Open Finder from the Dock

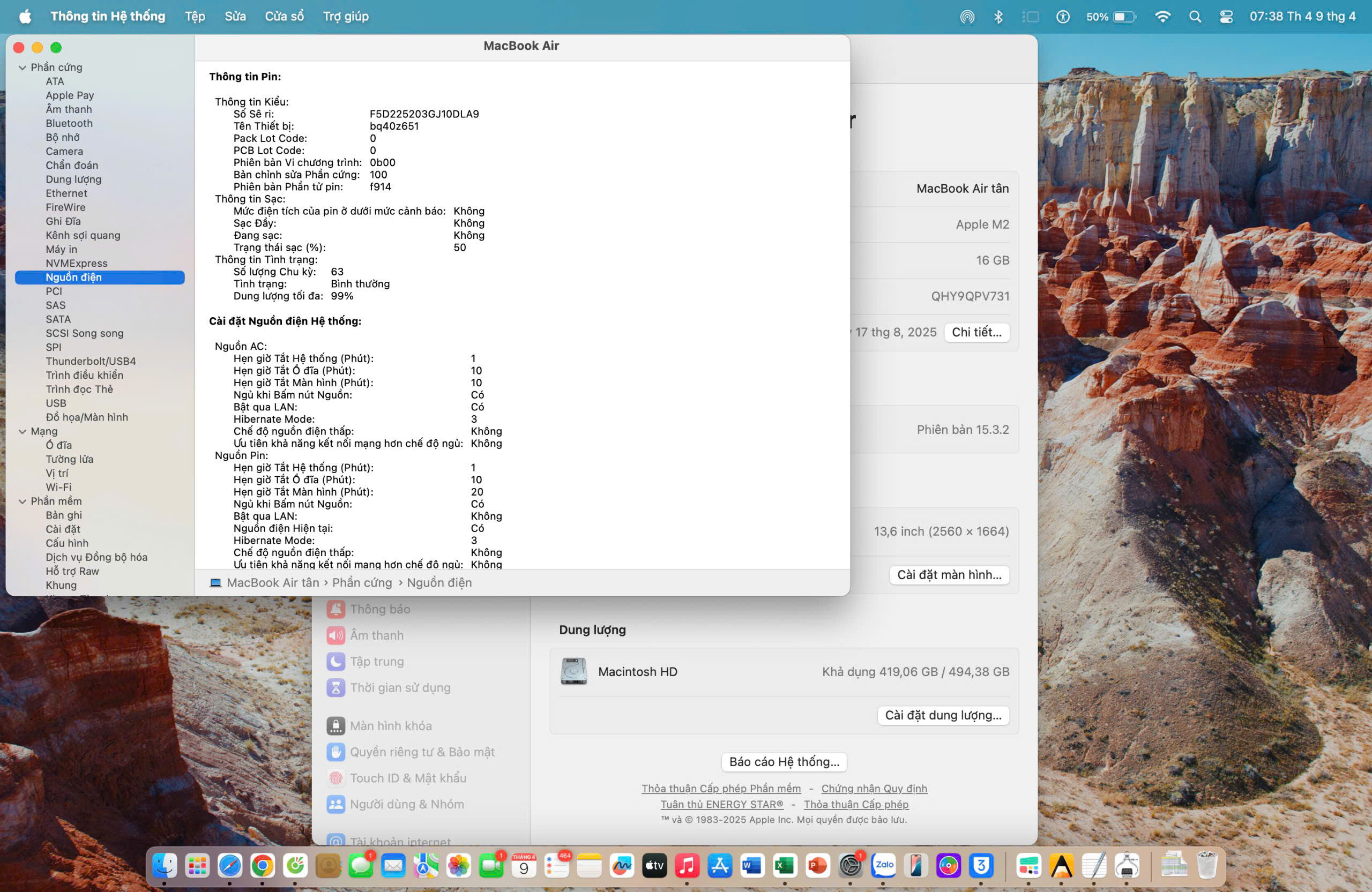coord(165,866)
